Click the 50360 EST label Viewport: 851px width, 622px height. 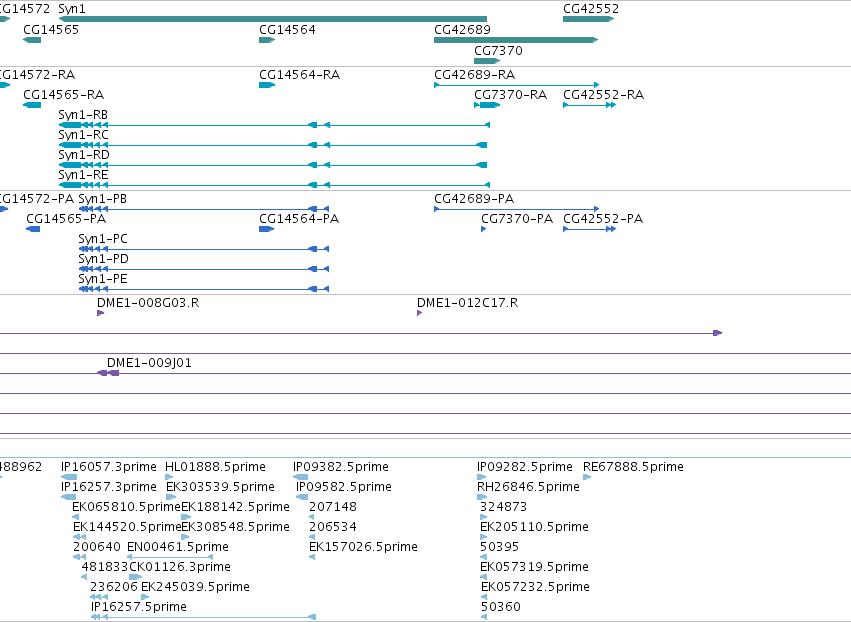(x=500, y=608)
